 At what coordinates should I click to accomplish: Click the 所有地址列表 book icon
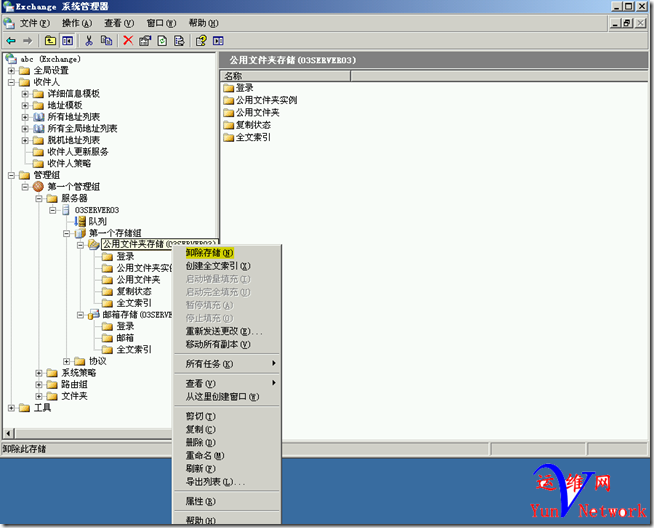click(x=38, y=117)
